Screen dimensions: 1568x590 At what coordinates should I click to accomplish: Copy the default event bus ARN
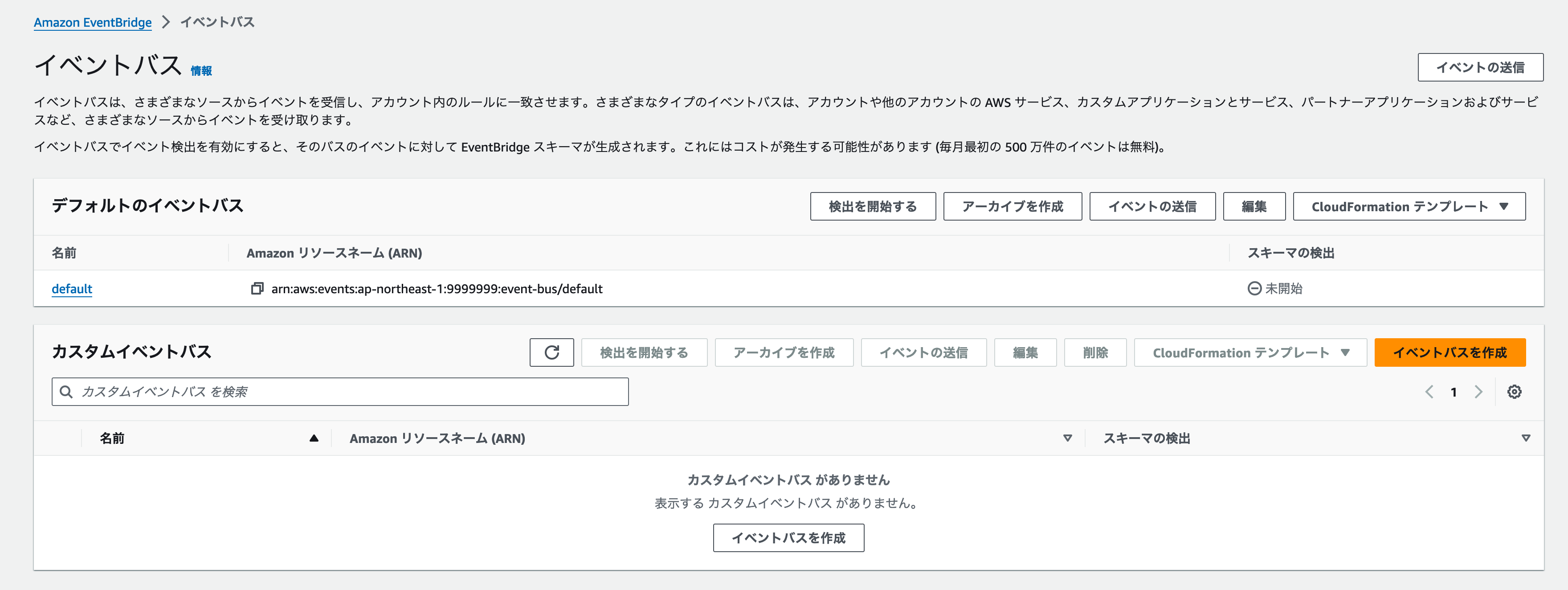click(x=256, y=289)
